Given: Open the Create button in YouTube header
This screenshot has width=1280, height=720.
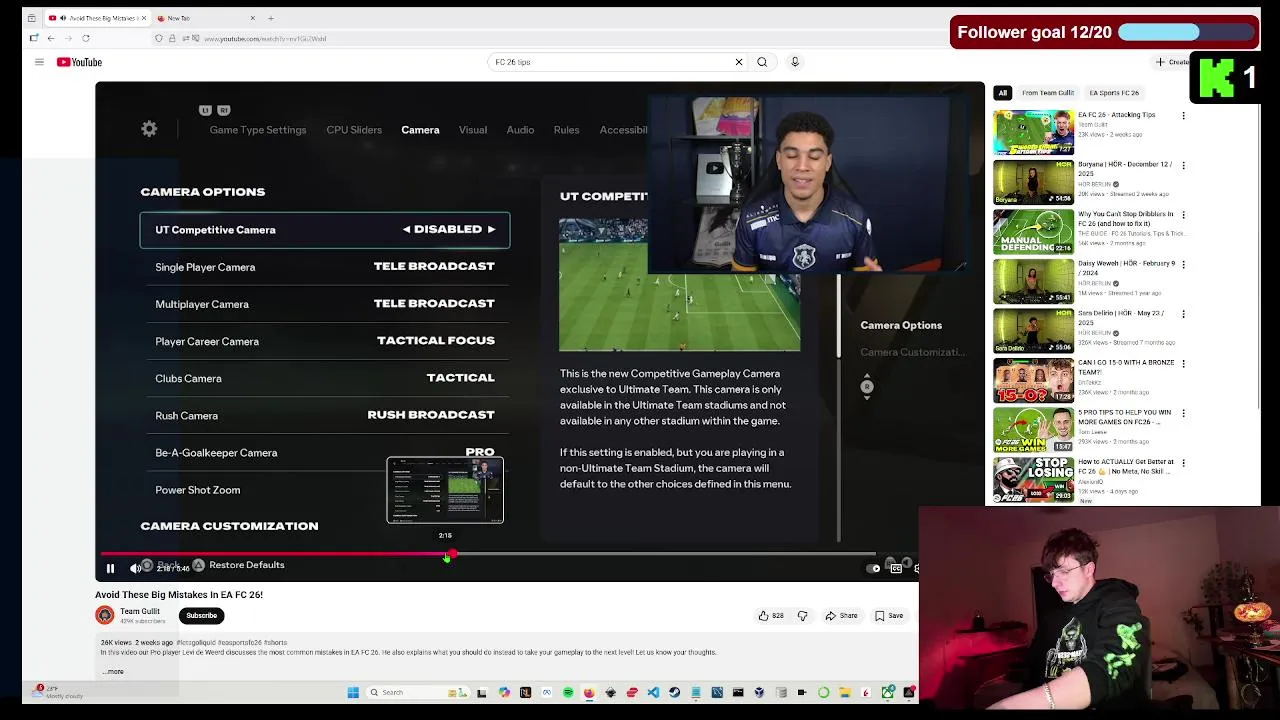Looking at the screenshot, I should (1173, 62).
